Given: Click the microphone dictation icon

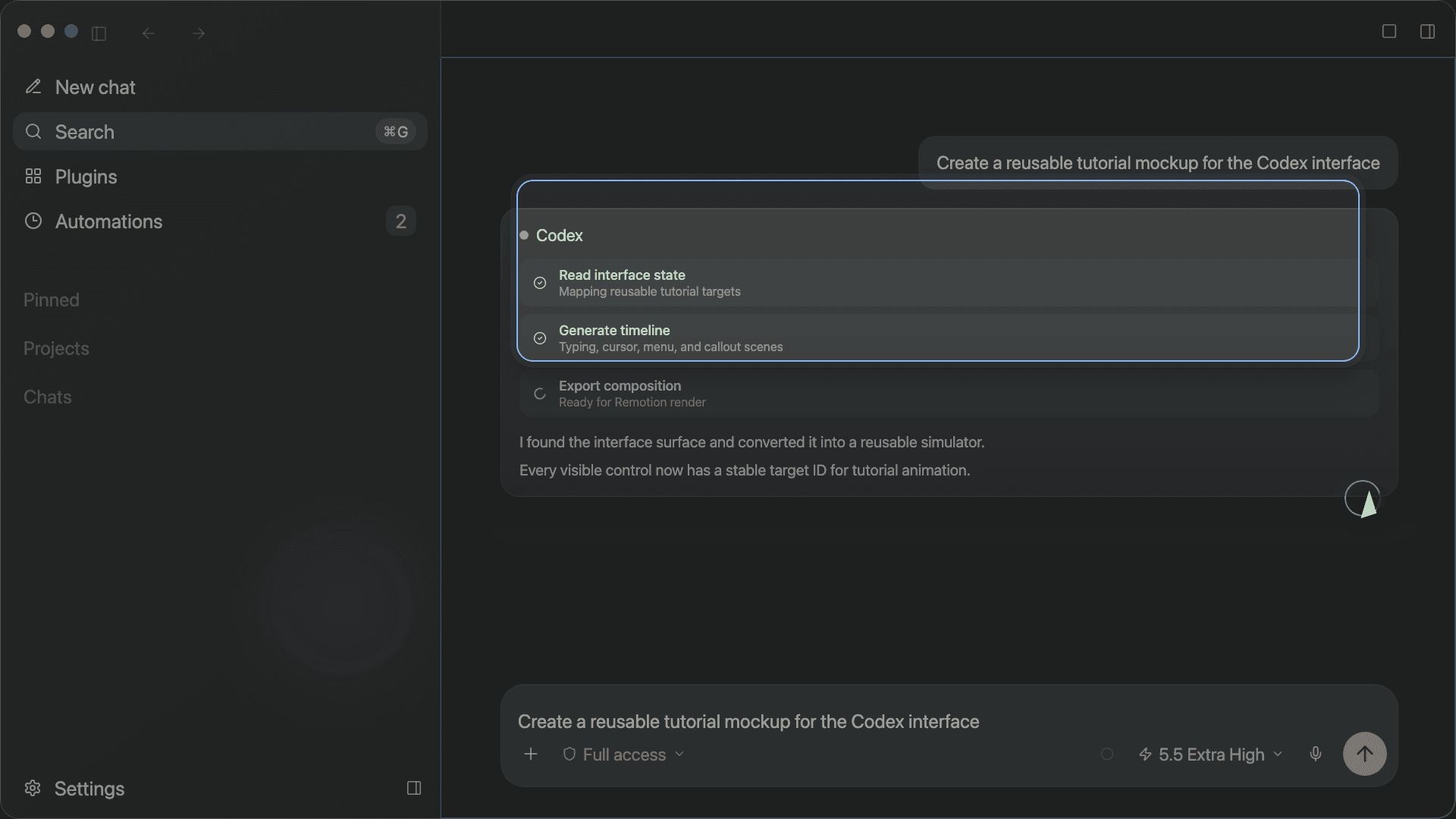Looking at the screenshot, I should 1316,754.
